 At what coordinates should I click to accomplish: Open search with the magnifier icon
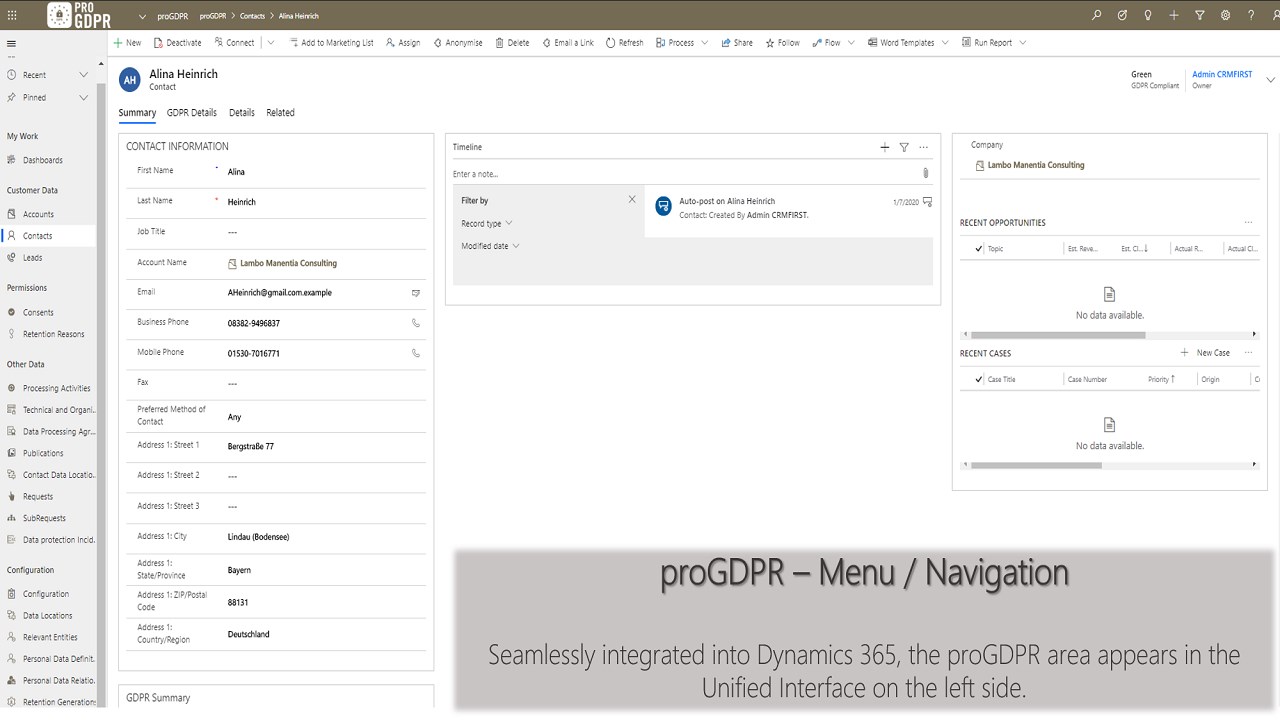[x=1097, y=15]
